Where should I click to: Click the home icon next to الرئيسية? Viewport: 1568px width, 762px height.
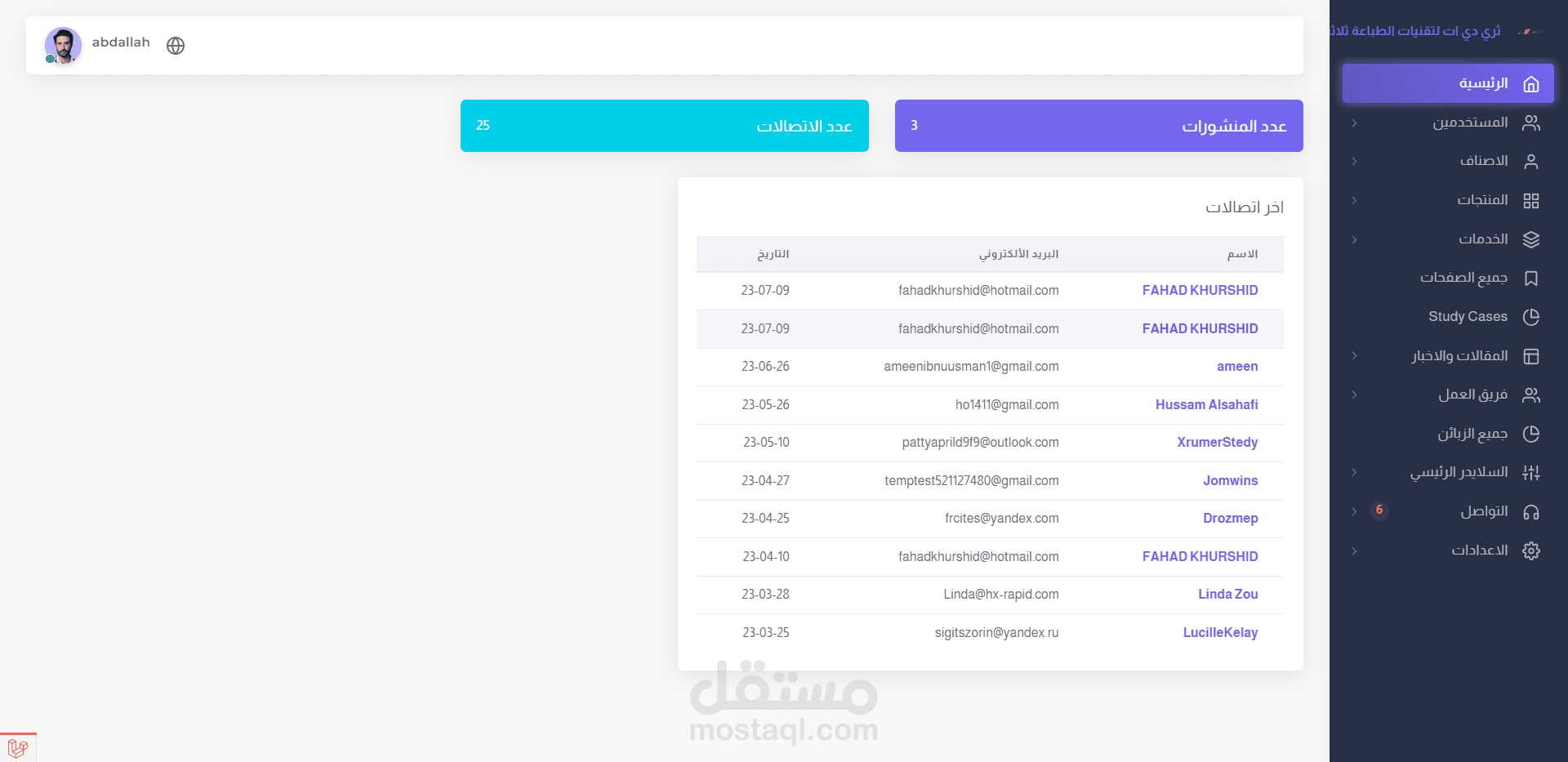tap(1531, 83)
